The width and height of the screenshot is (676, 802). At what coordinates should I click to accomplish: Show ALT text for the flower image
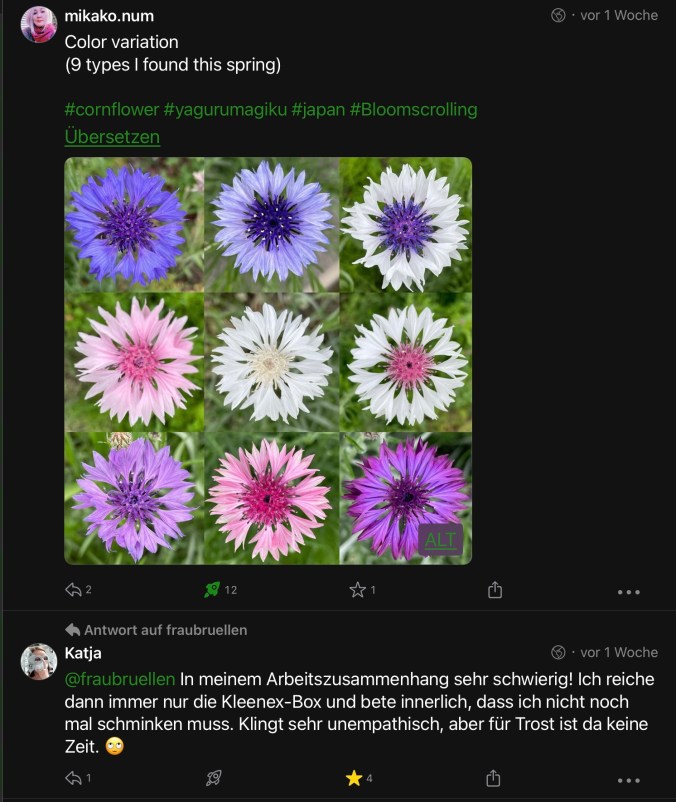(x=440, y=540)
